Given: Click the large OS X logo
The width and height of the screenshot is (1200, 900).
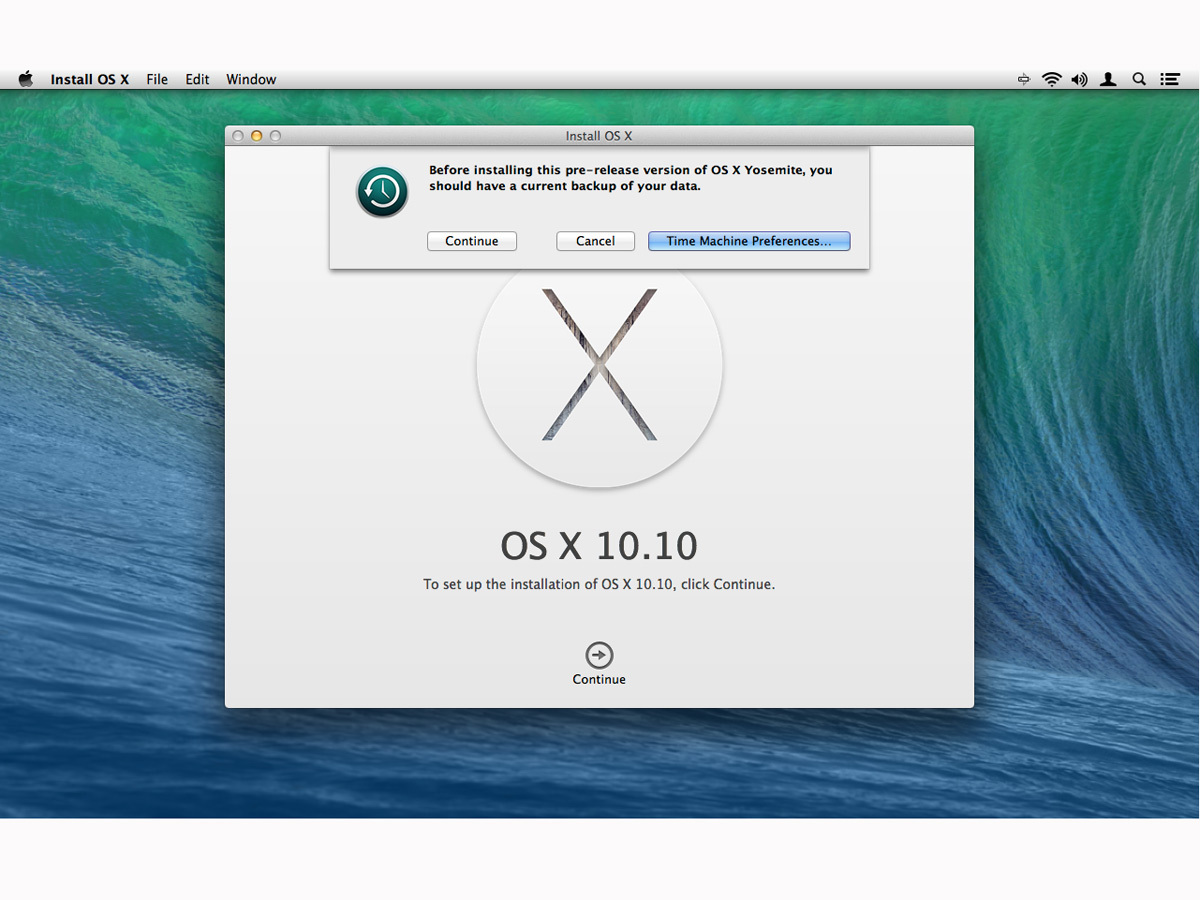Looking at the screenshot, I should tap(599, 366).
